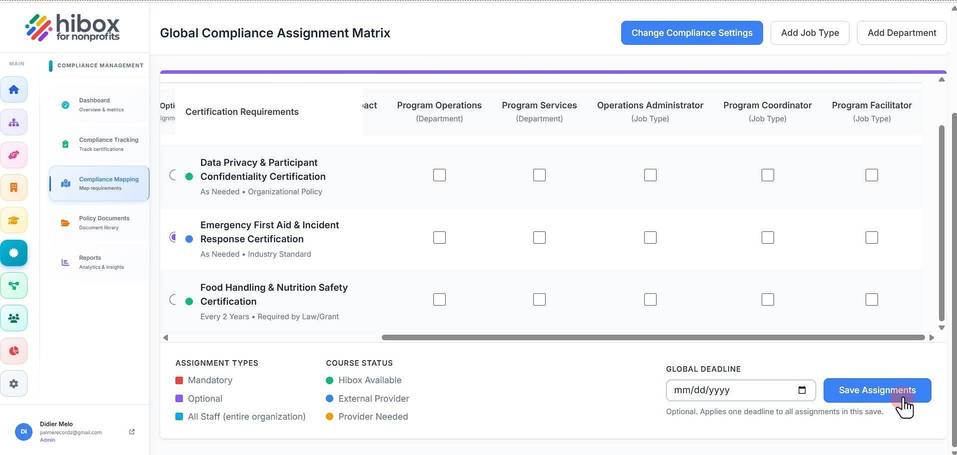Toggle the radio circle beside Emergency First Aid row
This screenshot has height=455, width=957.
pyautogui.click(x=173, y=237)
